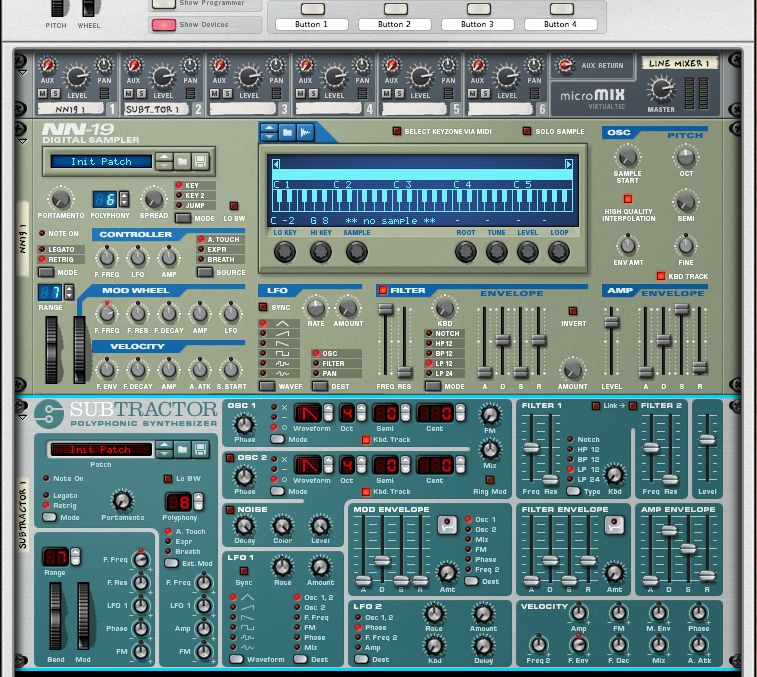The image size is (757, 677).
Task: Click NN-19 filter MODE button
Action: [433, 386]
